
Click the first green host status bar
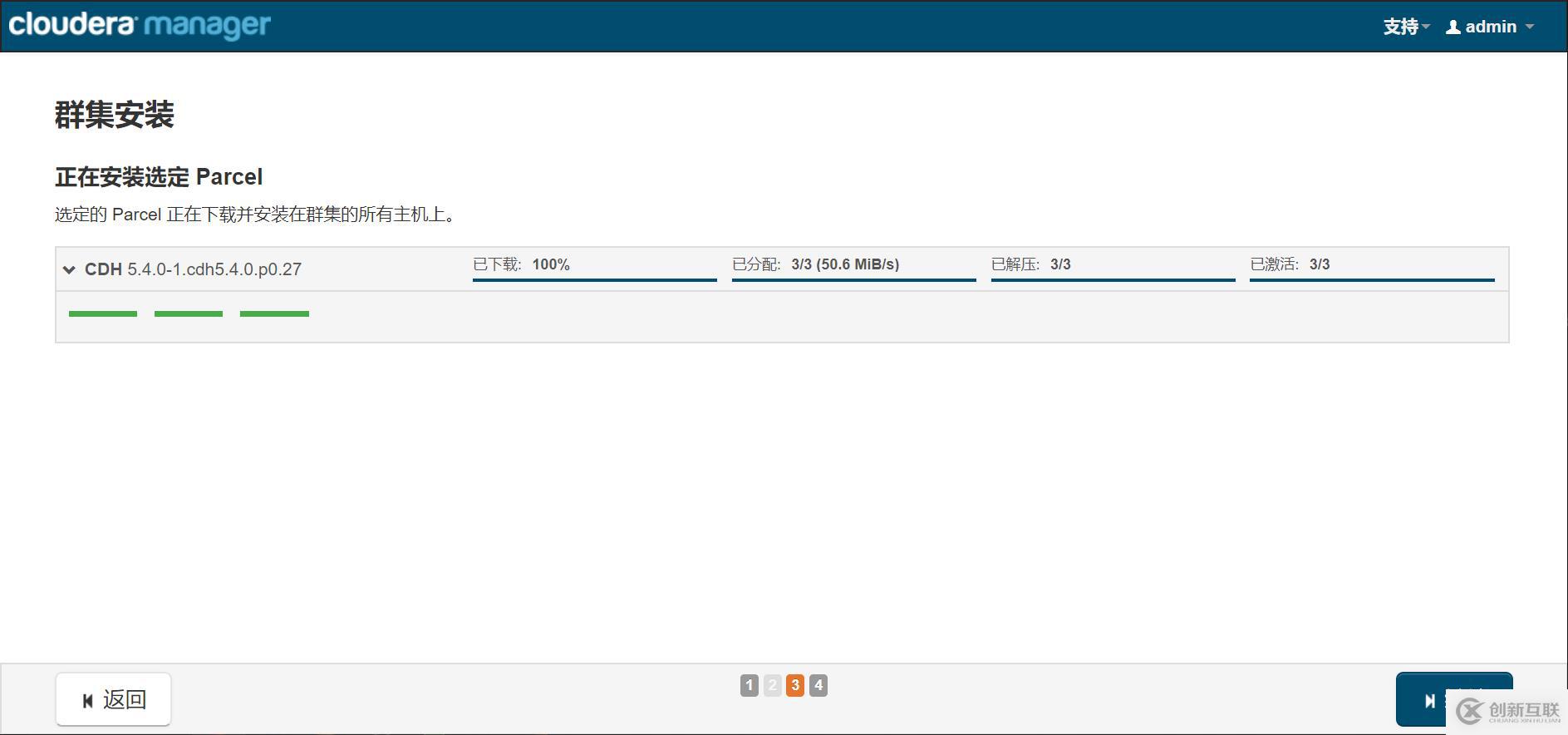click(x=103, y=313)
